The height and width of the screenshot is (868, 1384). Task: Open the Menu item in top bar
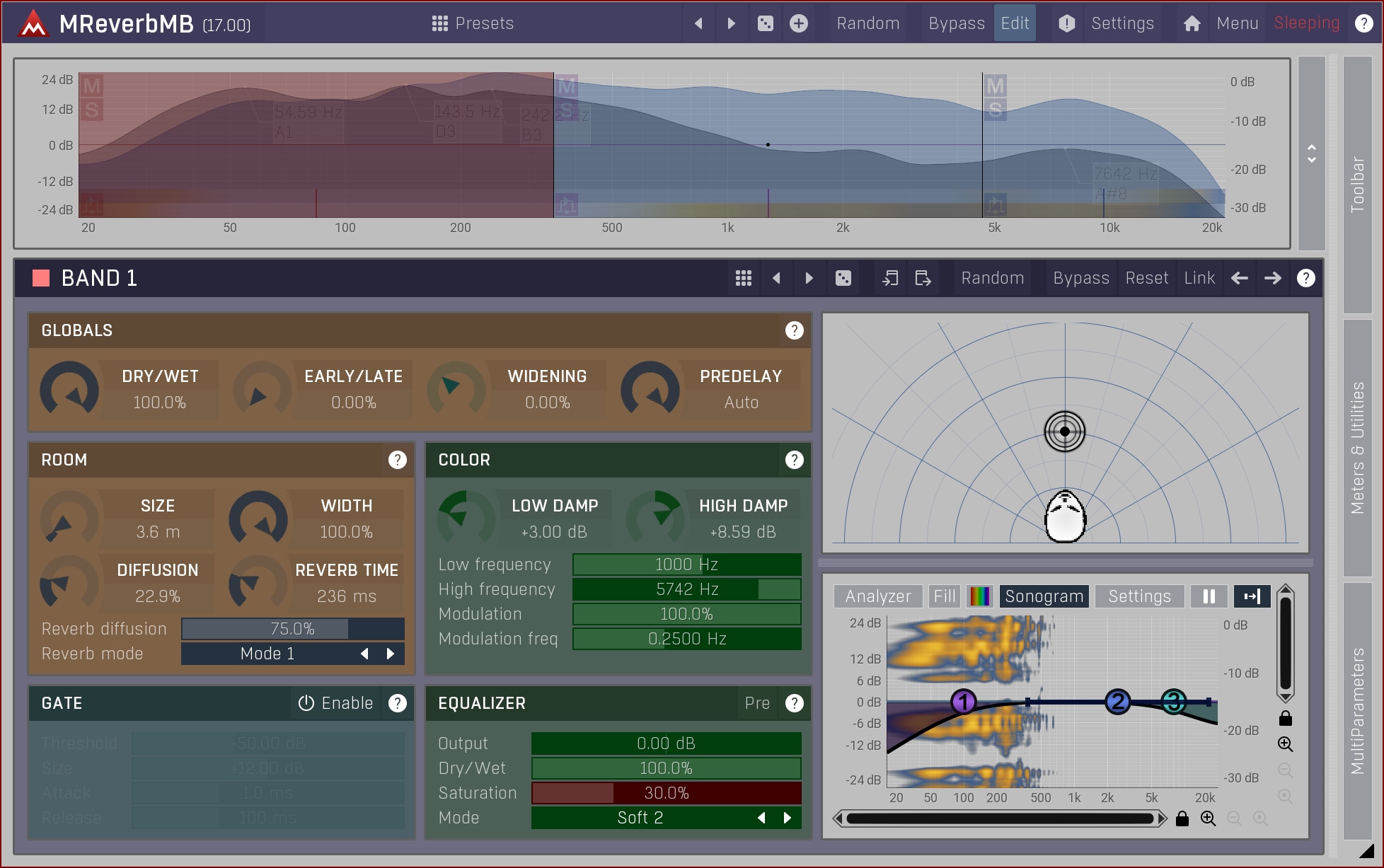1237,23
